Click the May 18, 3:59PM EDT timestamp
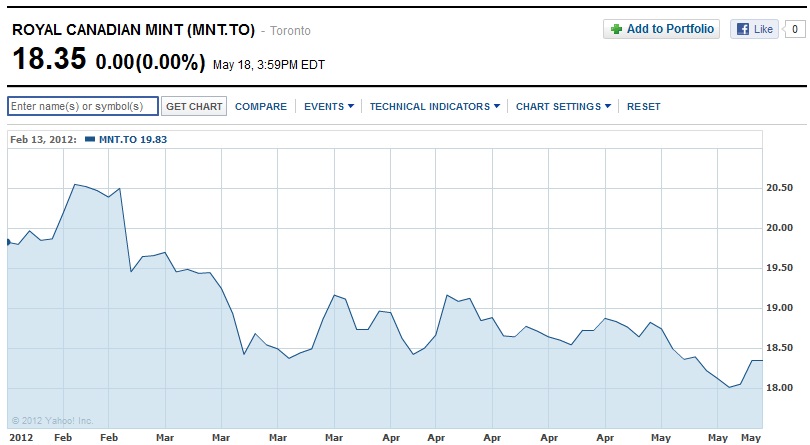The height and width of the screenshot is (445, 810). click(269, 65)
